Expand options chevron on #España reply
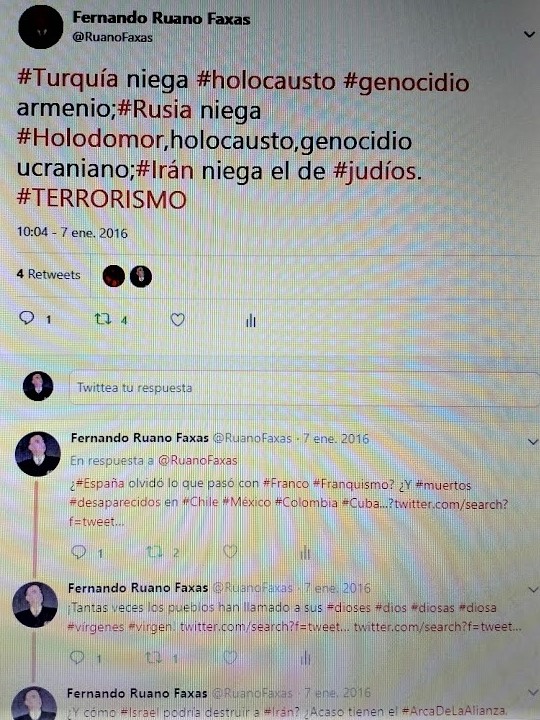 533,442
